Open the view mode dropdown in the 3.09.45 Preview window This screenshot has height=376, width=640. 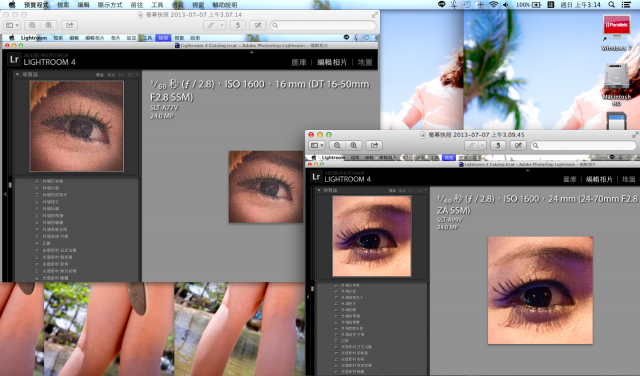pyautogui.click(x=317, y=145)
